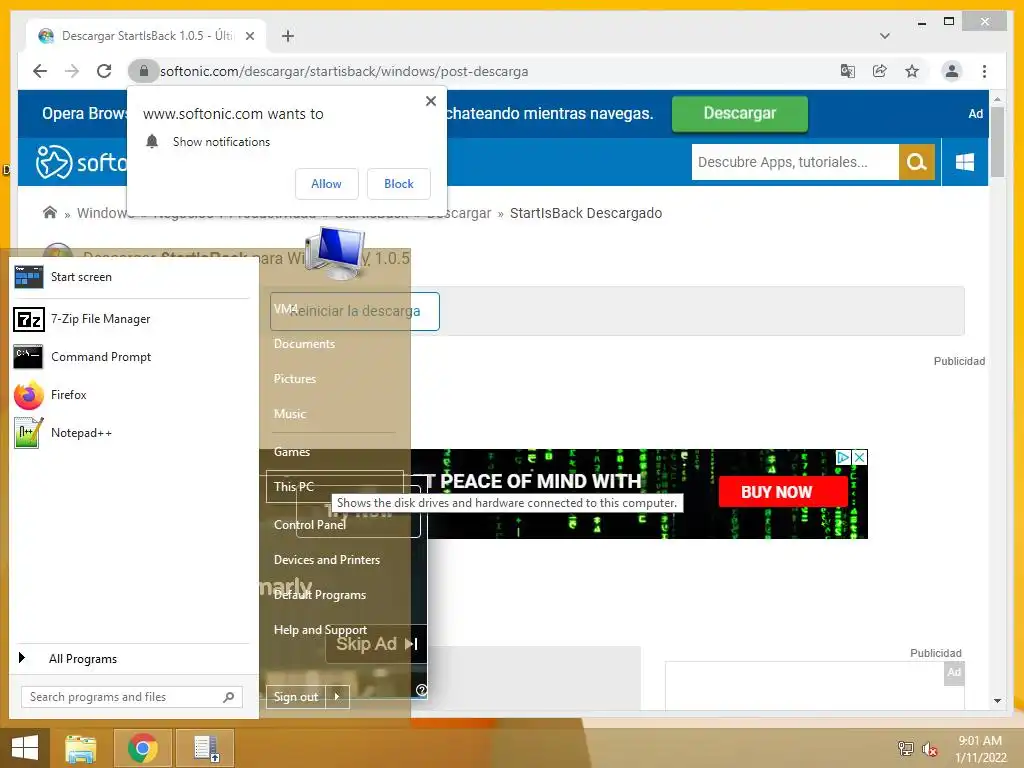Open Games from start menu

[292, 452]
